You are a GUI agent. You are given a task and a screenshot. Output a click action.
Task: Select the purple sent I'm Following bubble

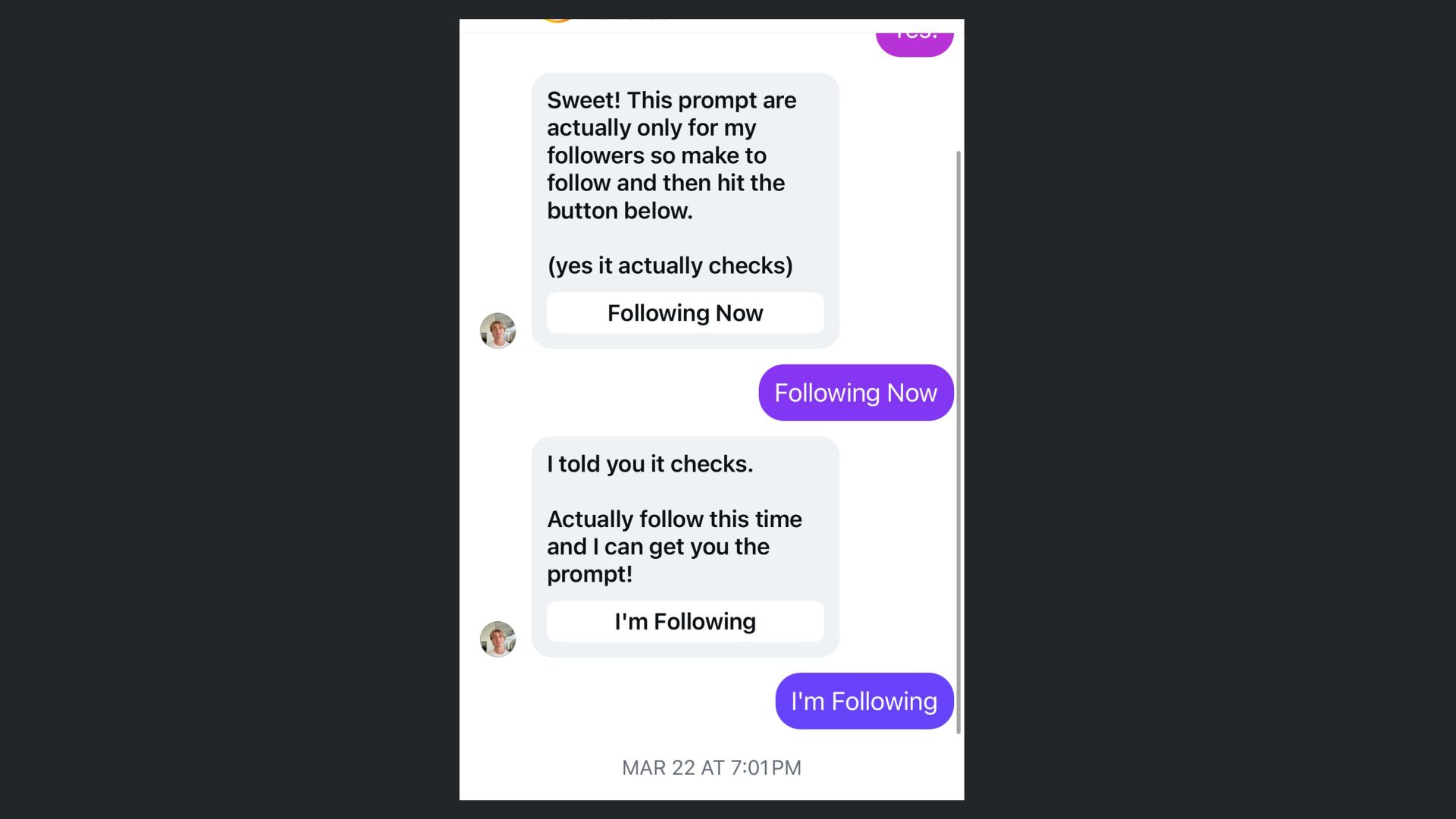click(x=864, y=701)
